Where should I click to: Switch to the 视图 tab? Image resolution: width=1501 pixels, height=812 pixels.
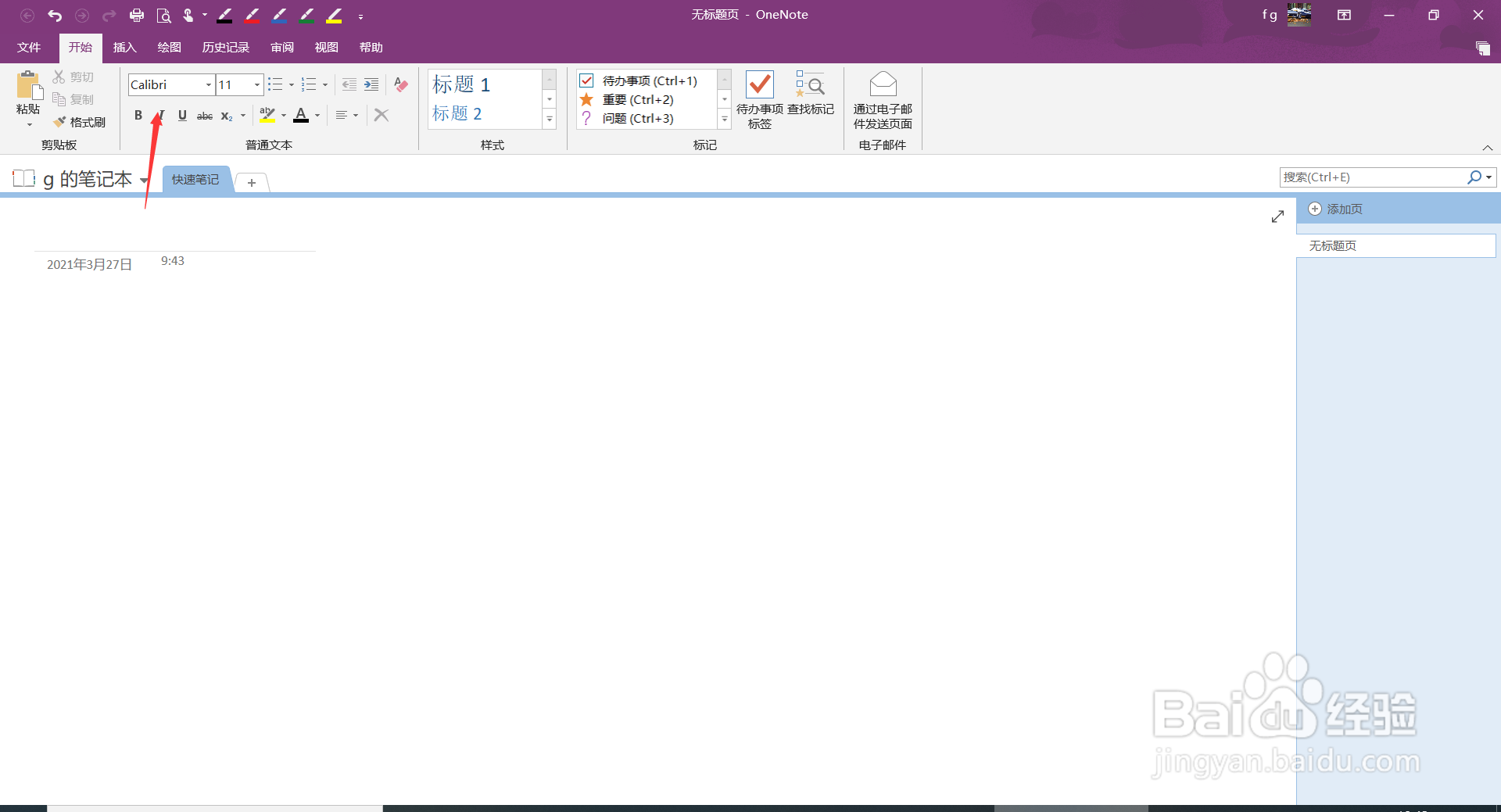click(x=327, y=48)
